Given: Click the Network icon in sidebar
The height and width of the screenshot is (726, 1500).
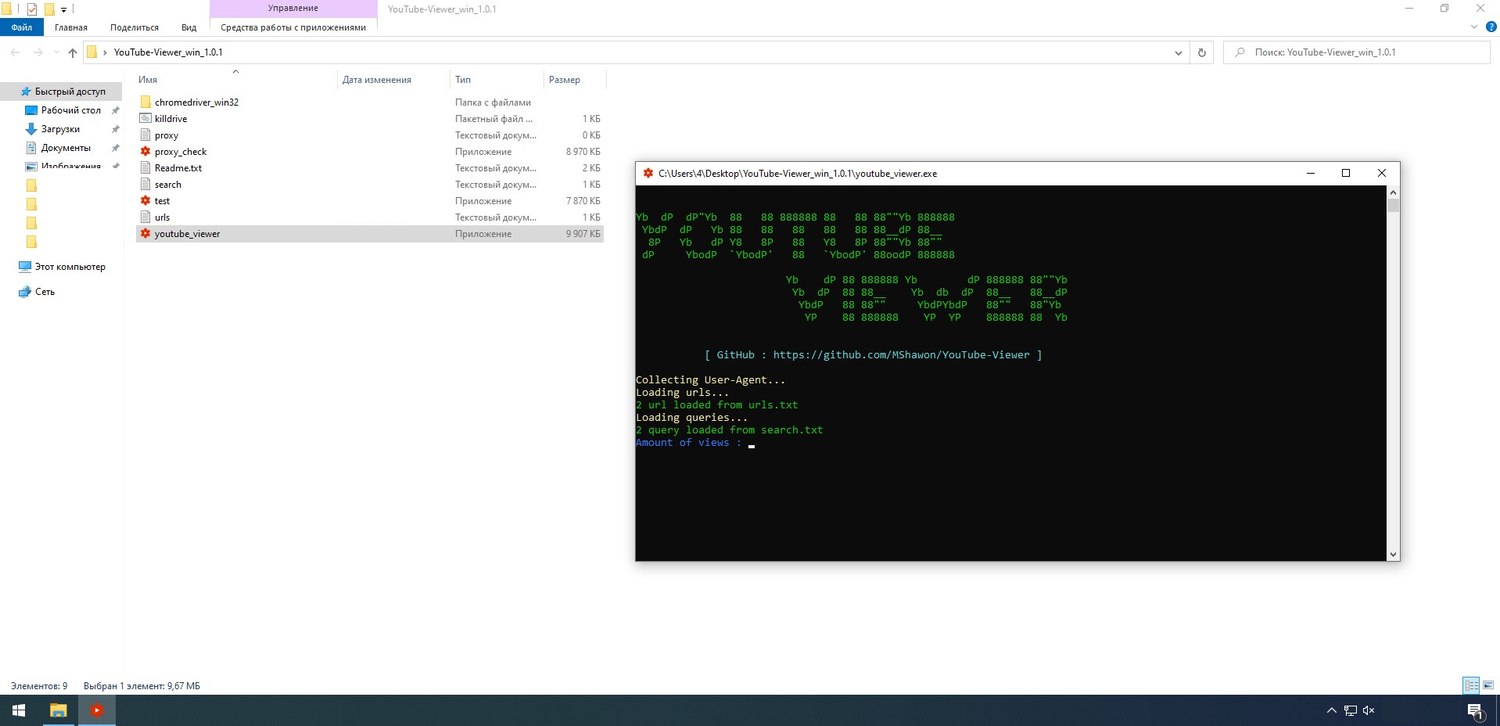Looking at the screenshot, I should point(26,292).
